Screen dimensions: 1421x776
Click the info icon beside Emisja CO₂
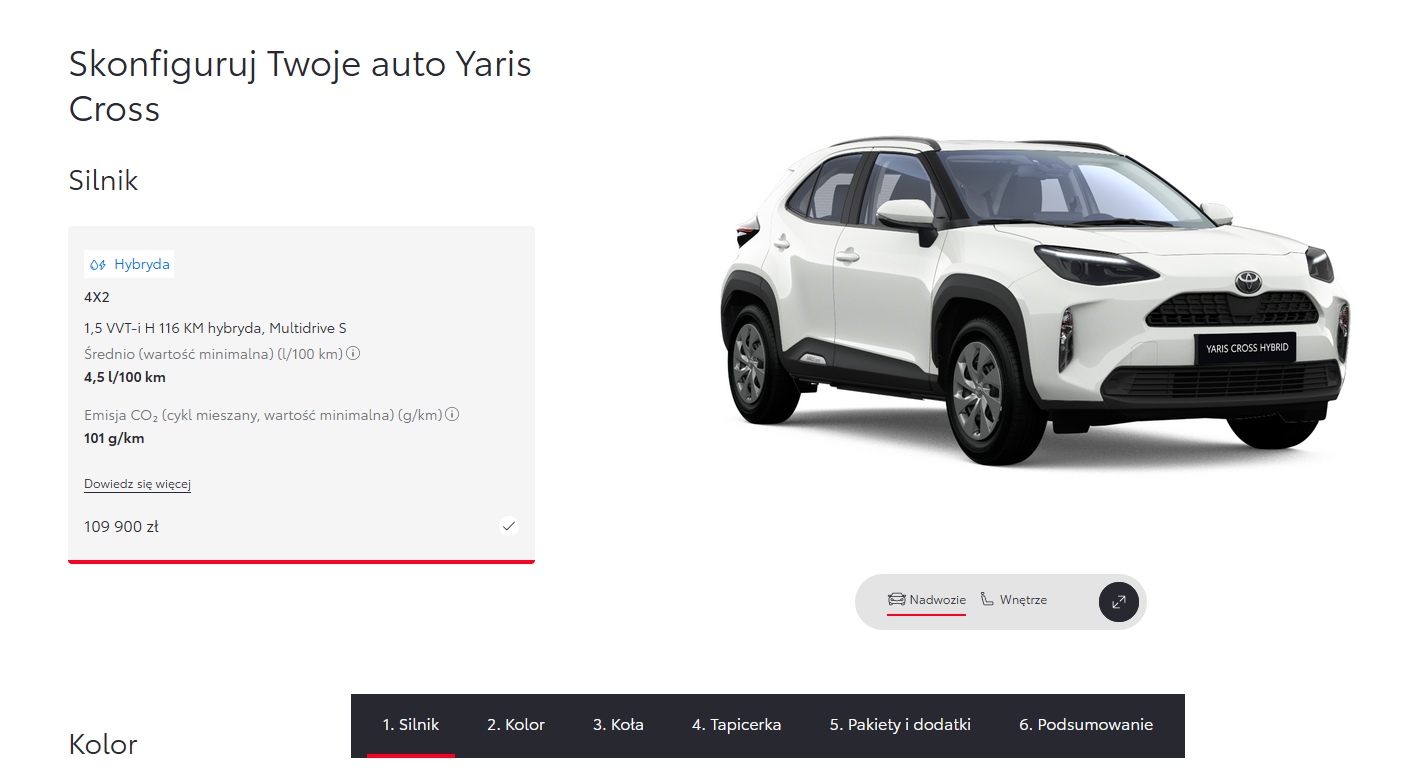tap(452, 414)
